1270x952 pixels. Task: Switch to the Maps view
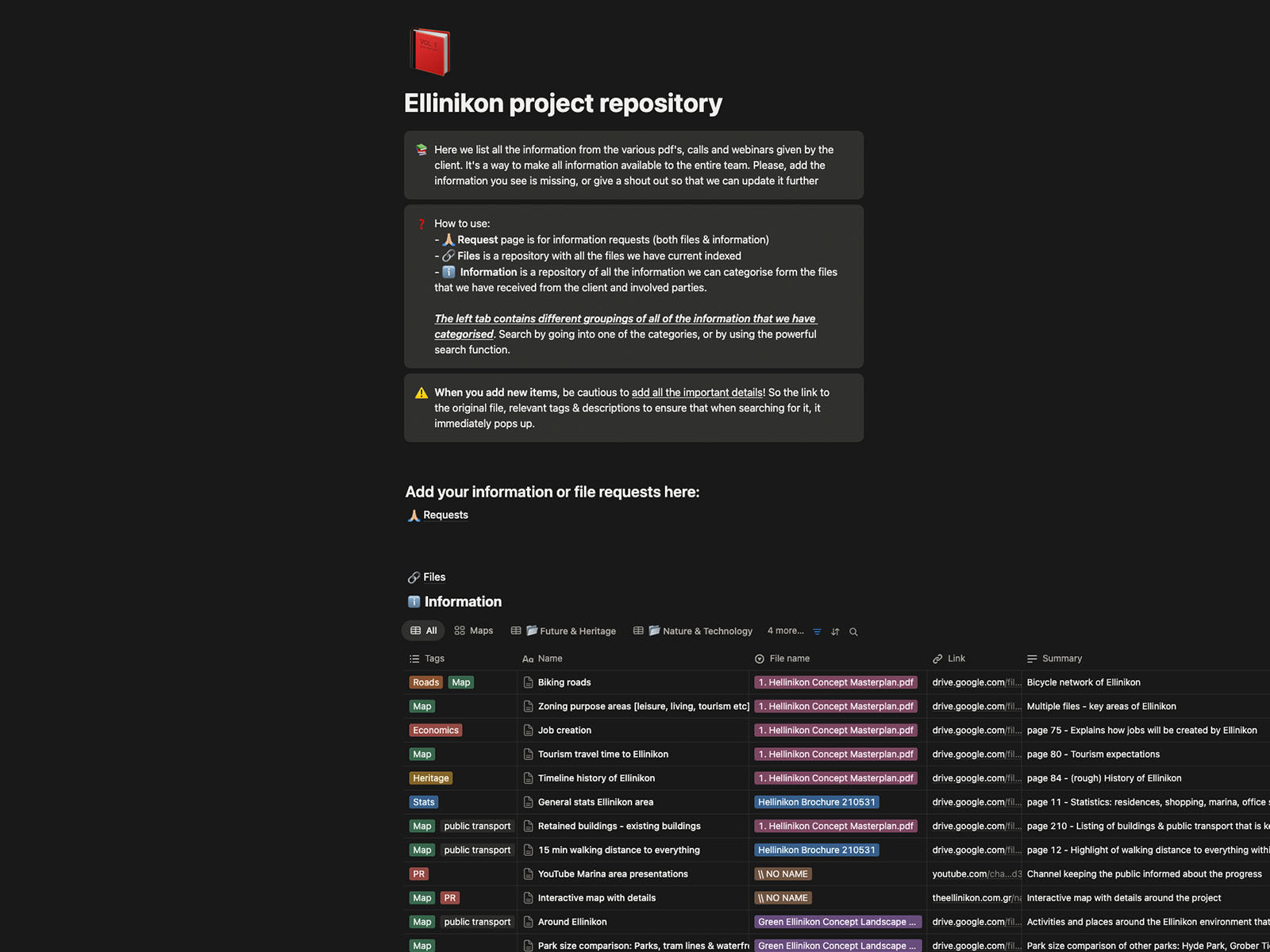pos(473,630)
